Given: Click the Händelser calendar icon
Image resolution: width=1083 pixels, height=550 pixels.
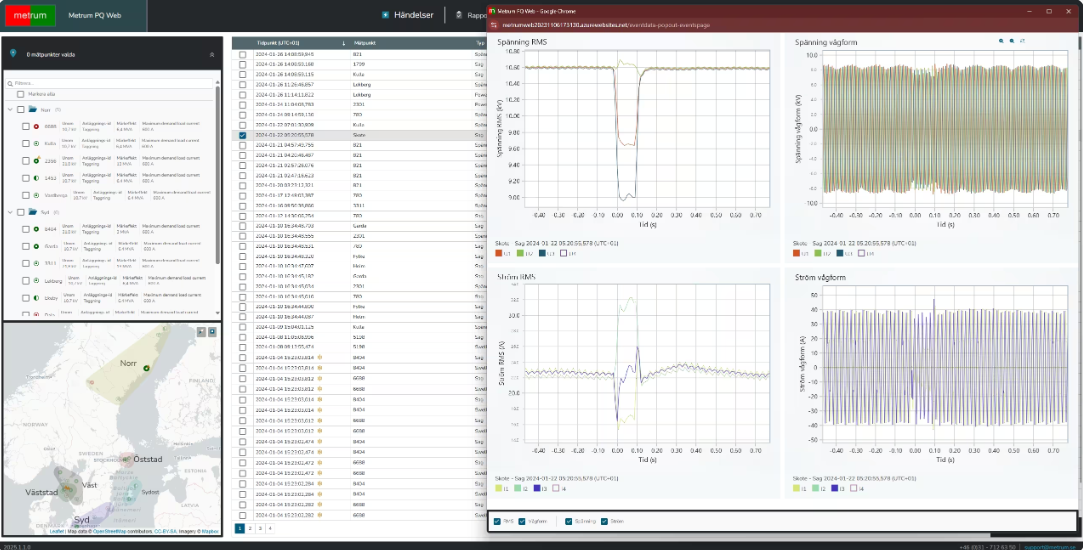Looking at the screenshot, I should click(x=385, y=15).
